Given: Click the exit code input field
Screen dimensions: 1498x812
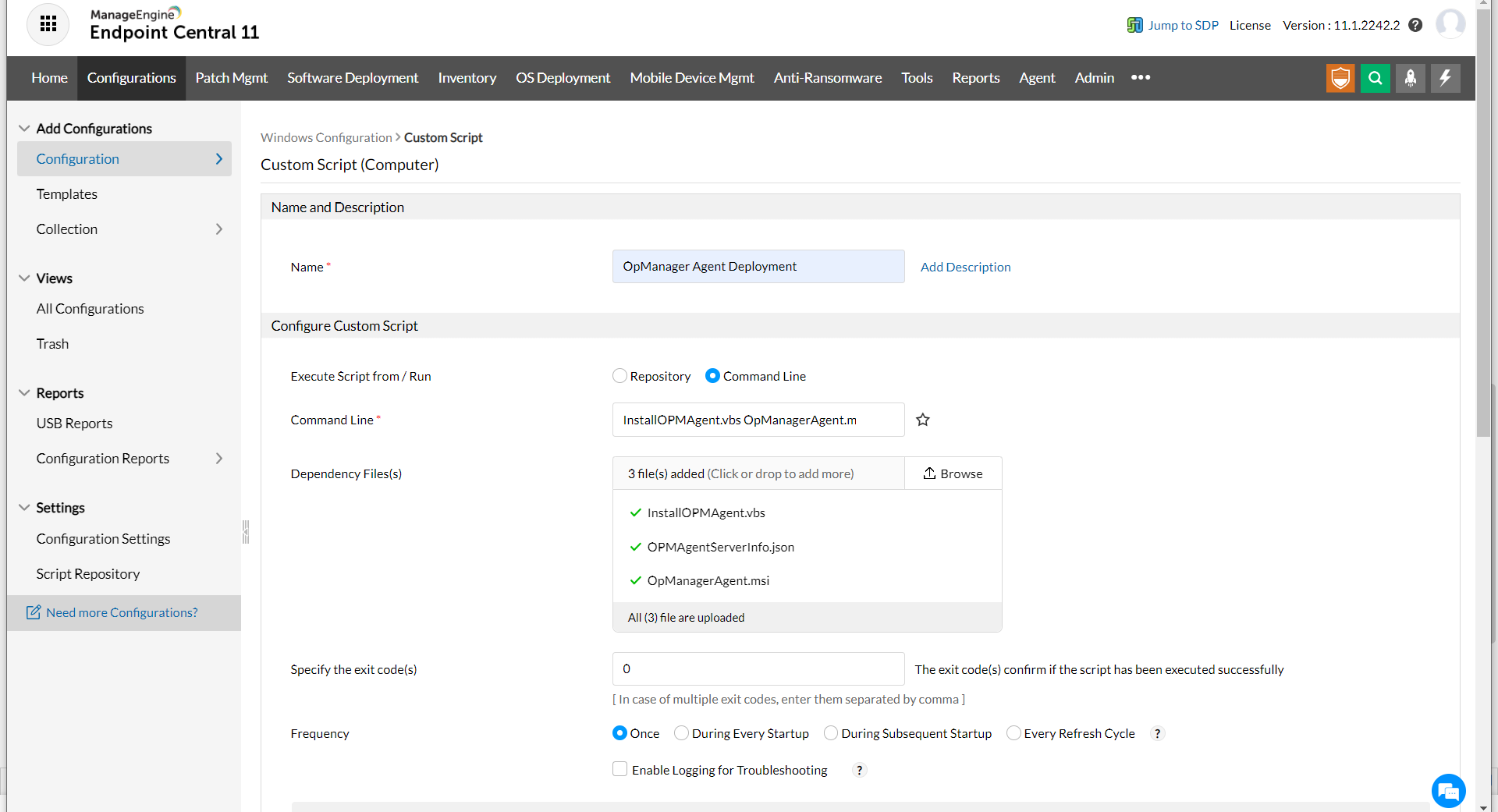Looking at the screenshot, I should click(758, 669).
